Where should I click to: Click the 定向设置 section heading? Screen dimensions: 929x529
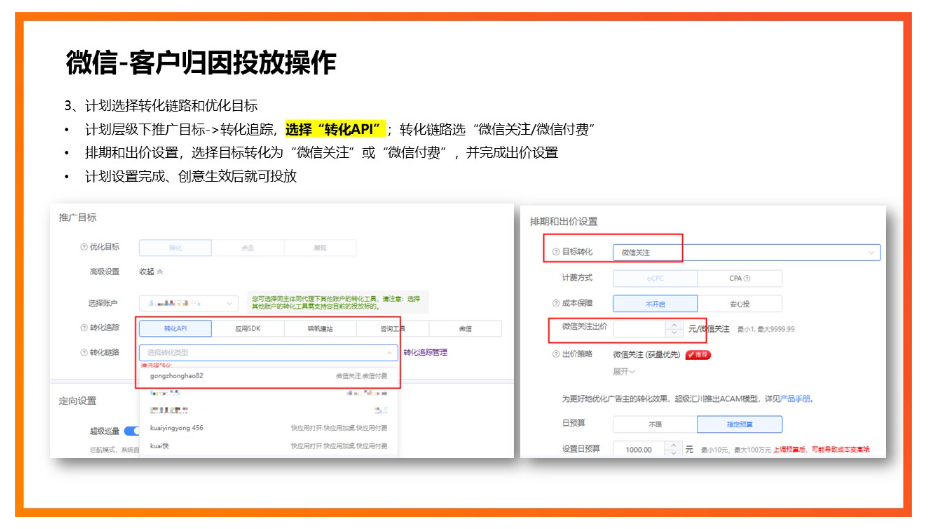pyautogui.click(x=77, y=401)
